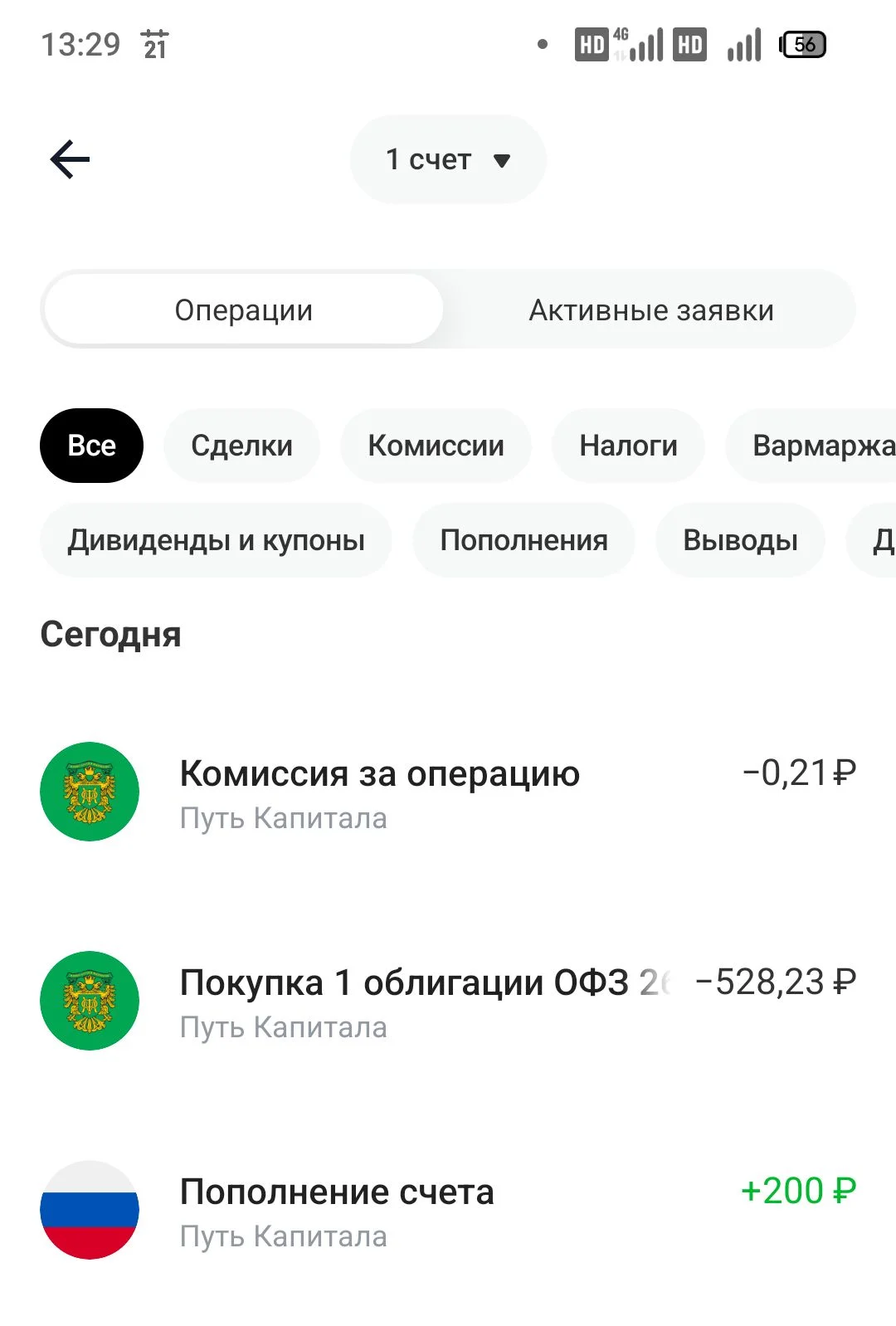This screenshot has width=896, height=1326.
Task: Switch to the «Активные заявки» tab
Action: [651, 310]
